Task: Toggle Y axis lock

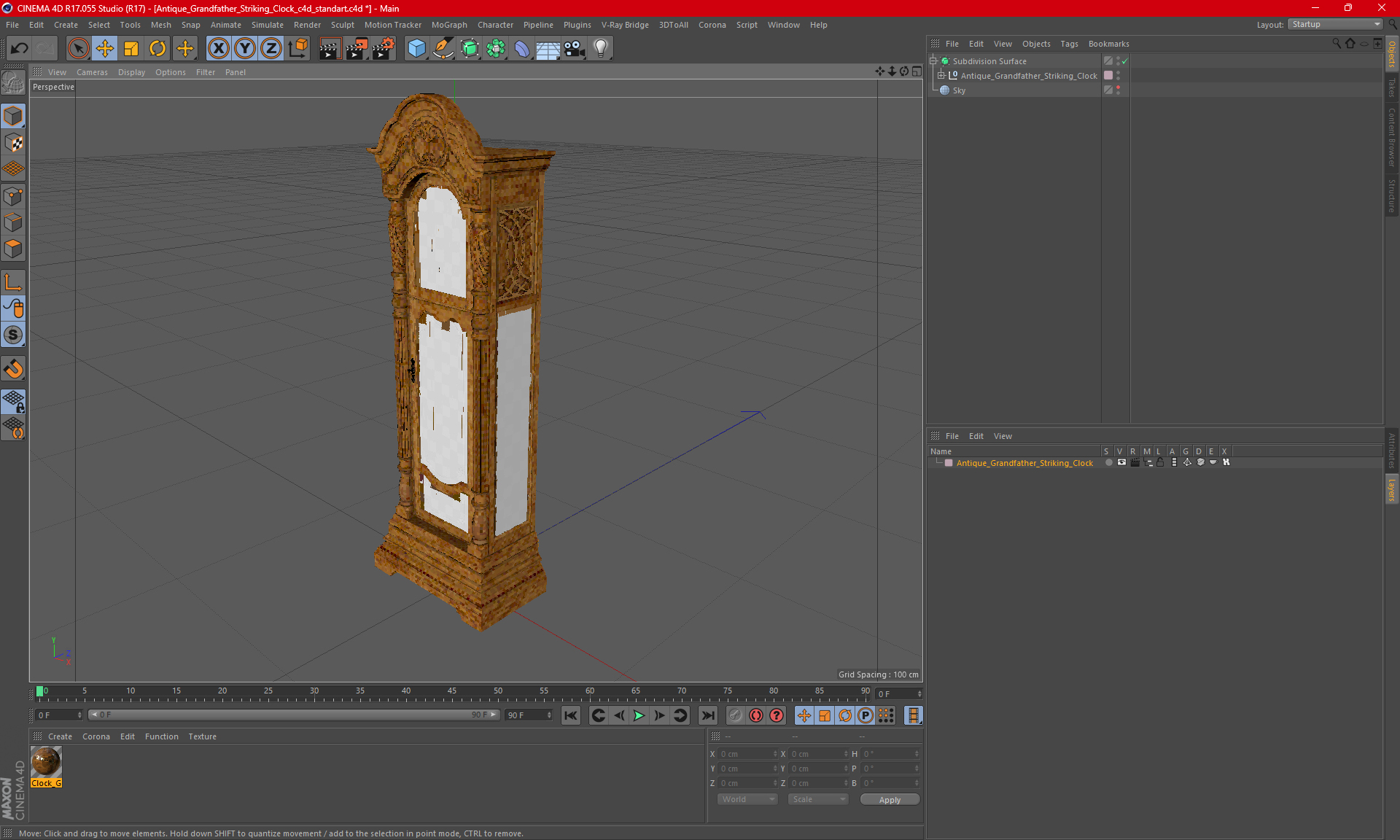Action: 245,49
